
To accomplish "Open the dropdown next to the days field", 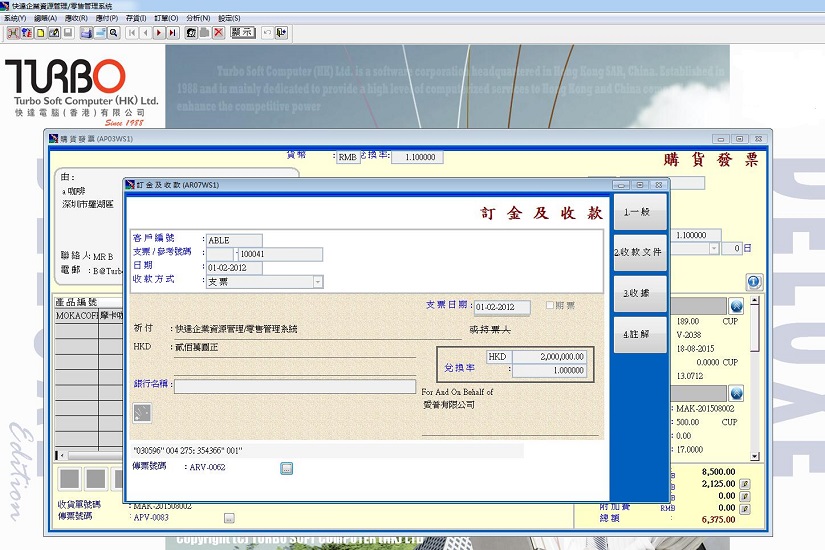I will 715,248.
